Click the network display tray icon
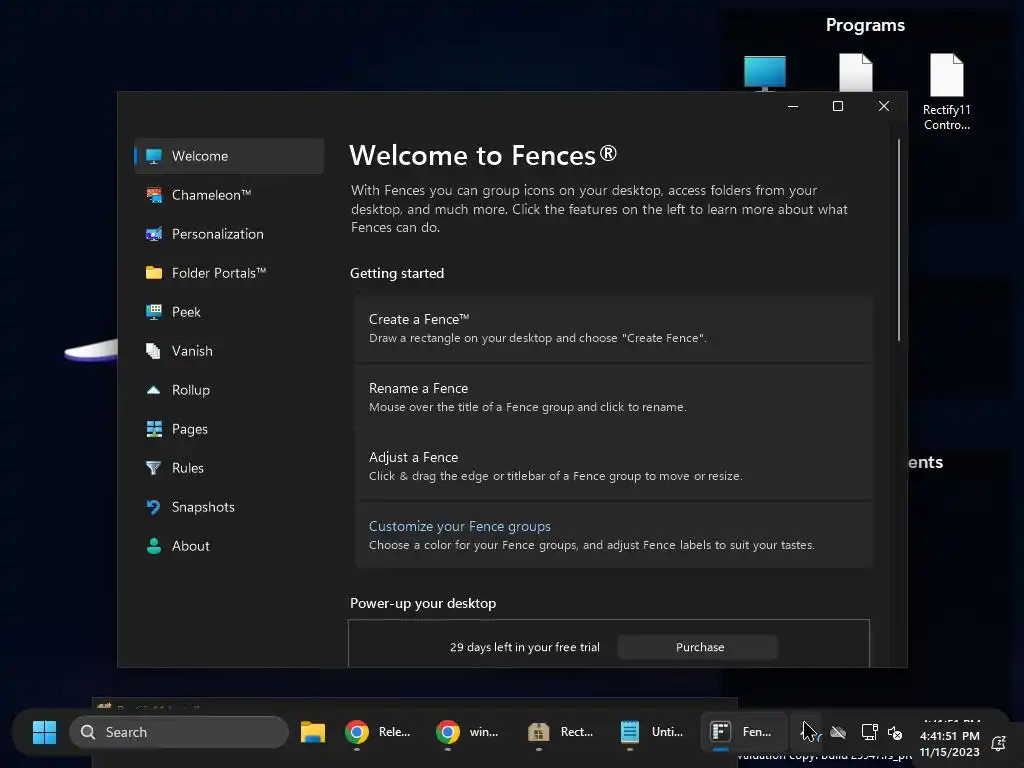 pyautogui.click(x=869, y=732)
